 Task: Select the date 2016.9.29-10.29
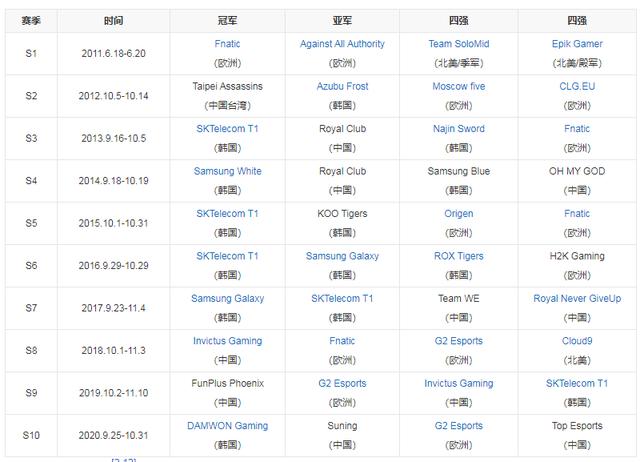113,266
